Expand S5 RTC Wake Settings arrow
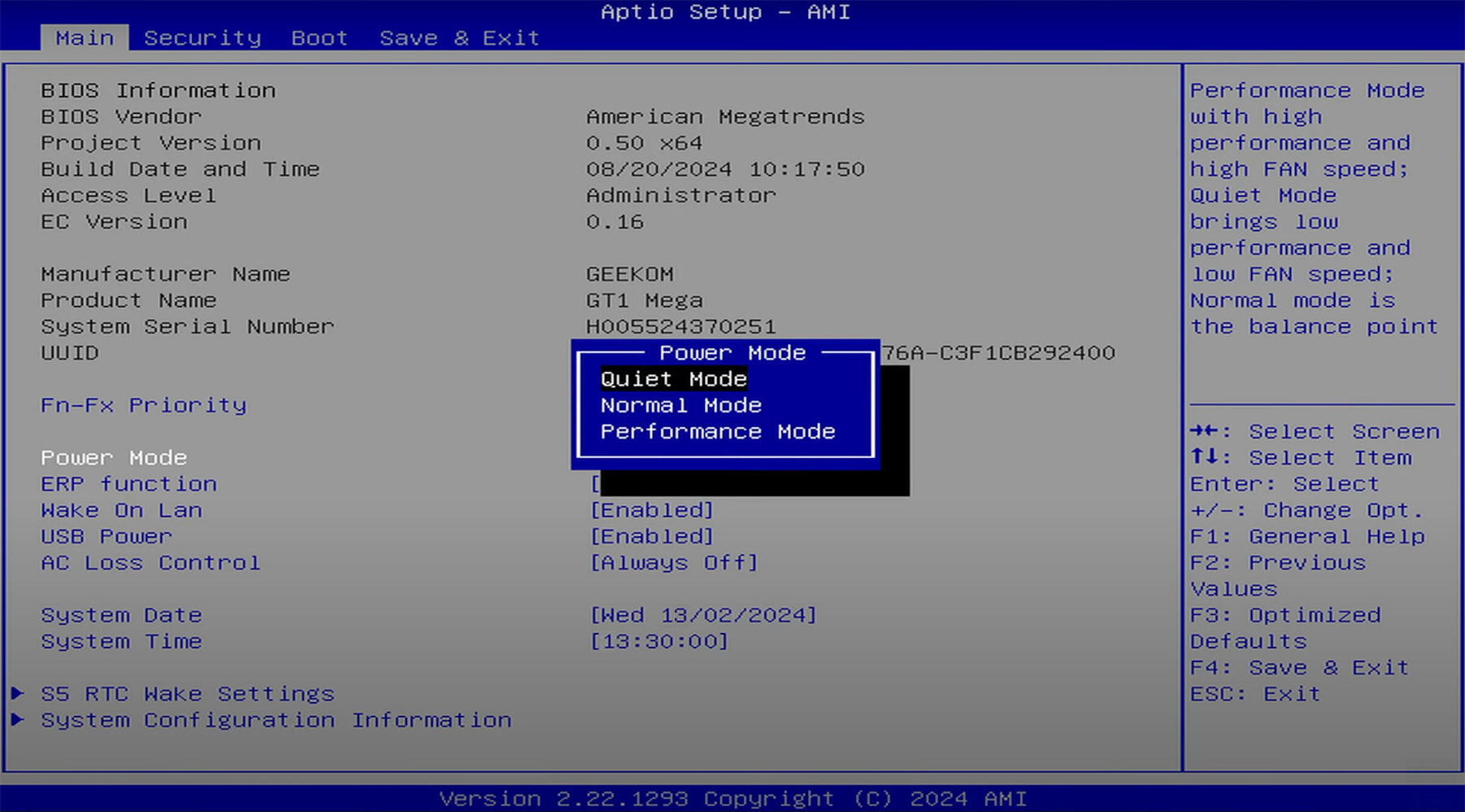1465x812 pixels. (x=17, y=693)
